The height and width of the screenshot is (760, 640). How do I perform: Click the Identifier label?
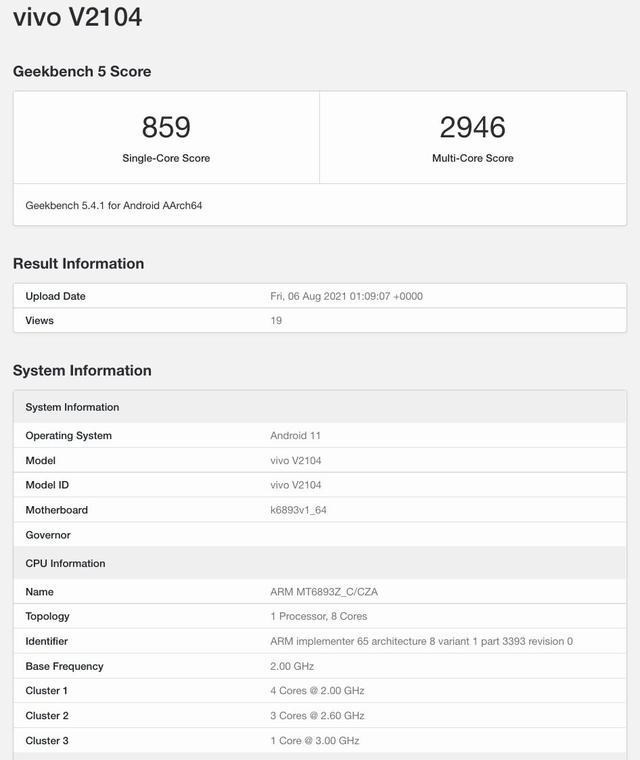click(47, 641)
